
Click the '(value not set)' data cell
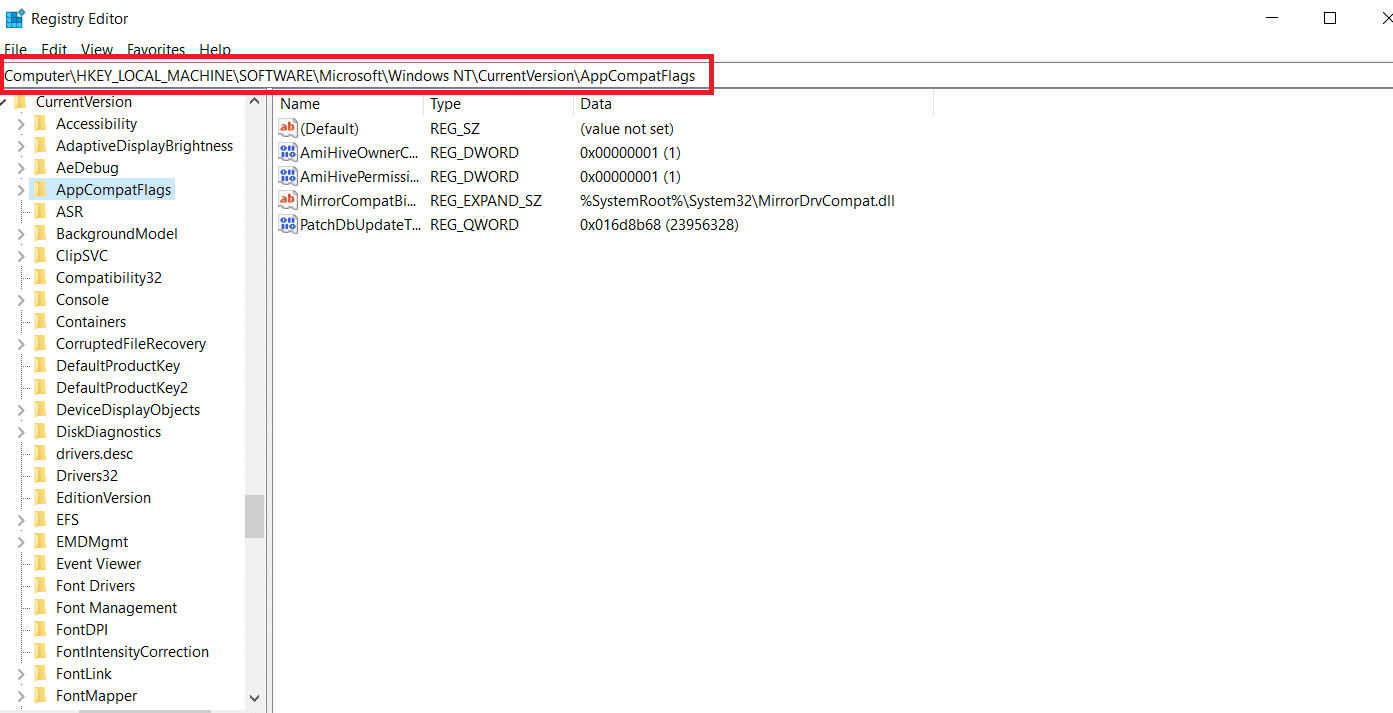(627, 128)
